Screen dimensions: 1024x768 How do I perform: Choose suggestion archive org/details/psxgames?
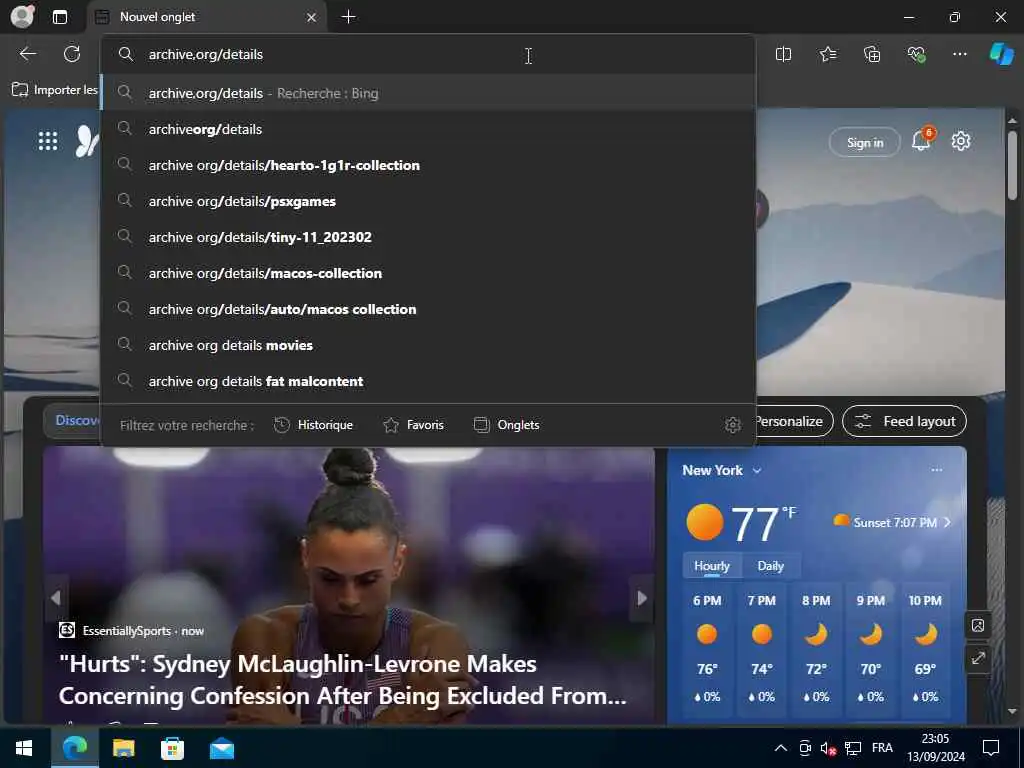pos(428,201)
